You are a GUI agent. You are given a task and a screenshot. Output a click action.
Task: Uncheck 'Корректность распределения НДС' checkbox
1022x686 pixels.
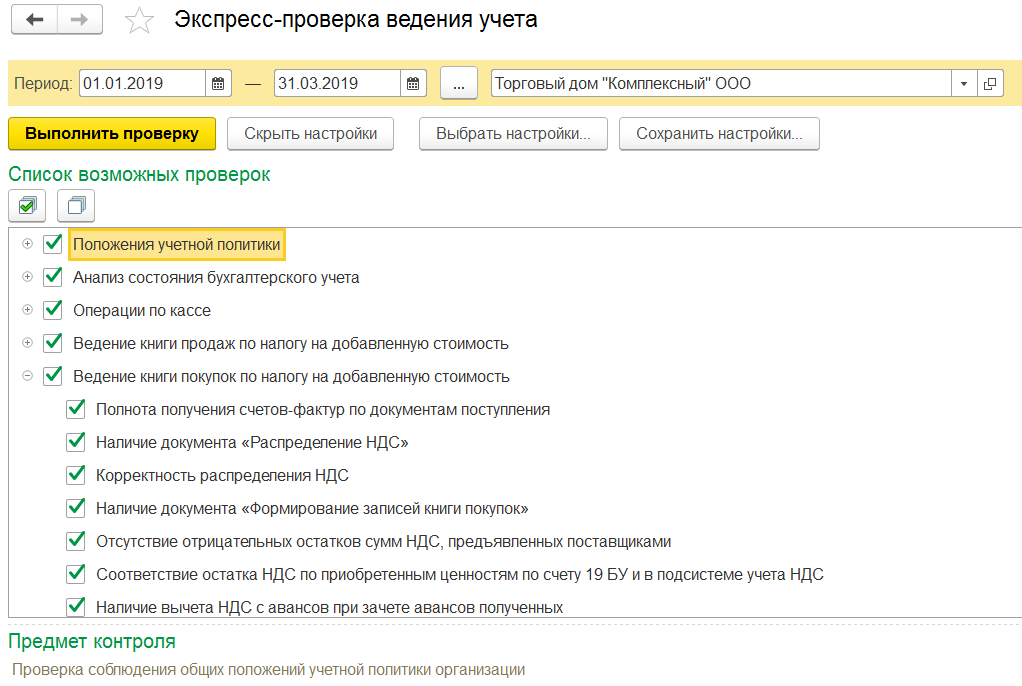point(75,475)
